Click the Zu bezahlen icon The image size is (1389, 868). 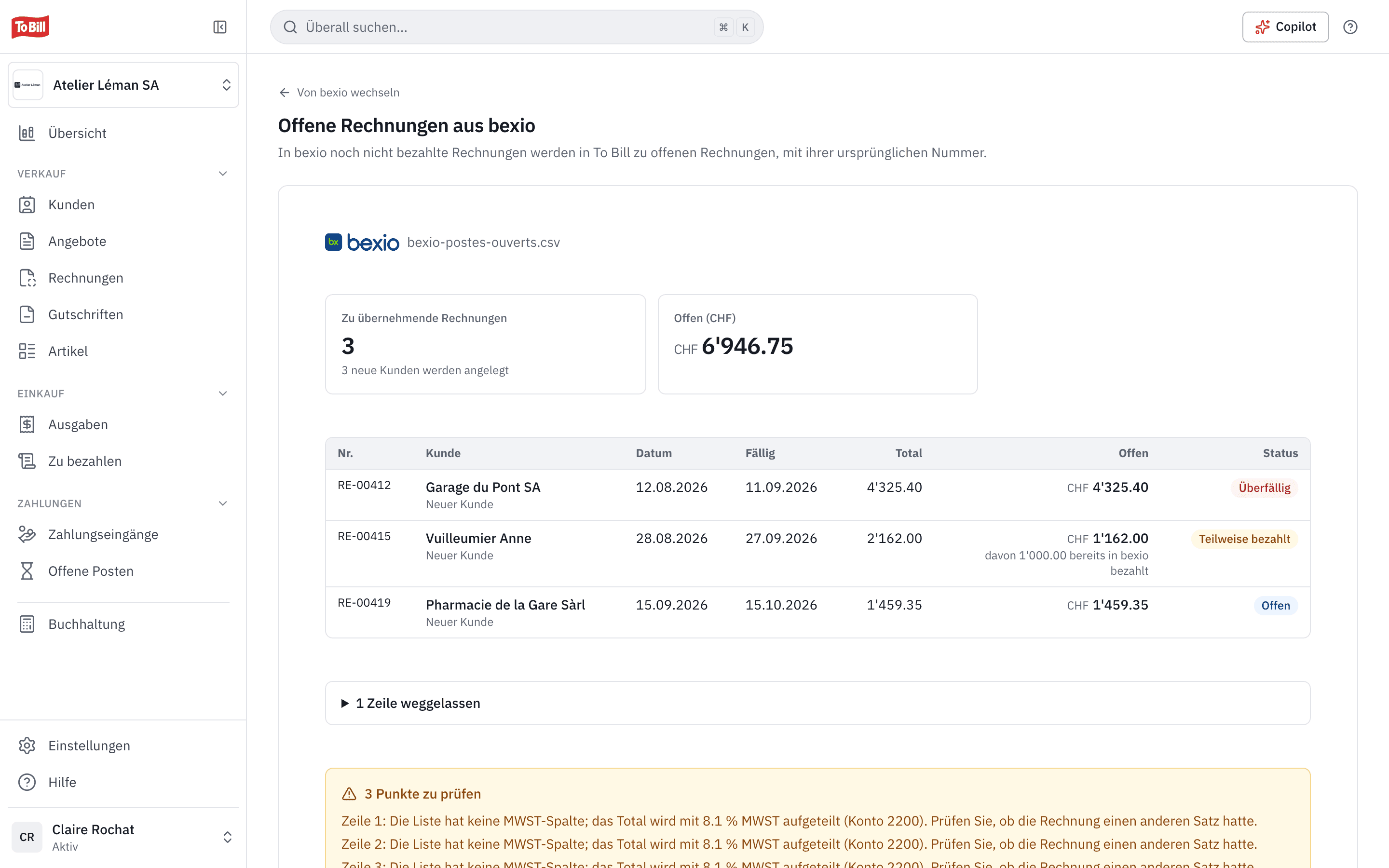coord(27,461)
